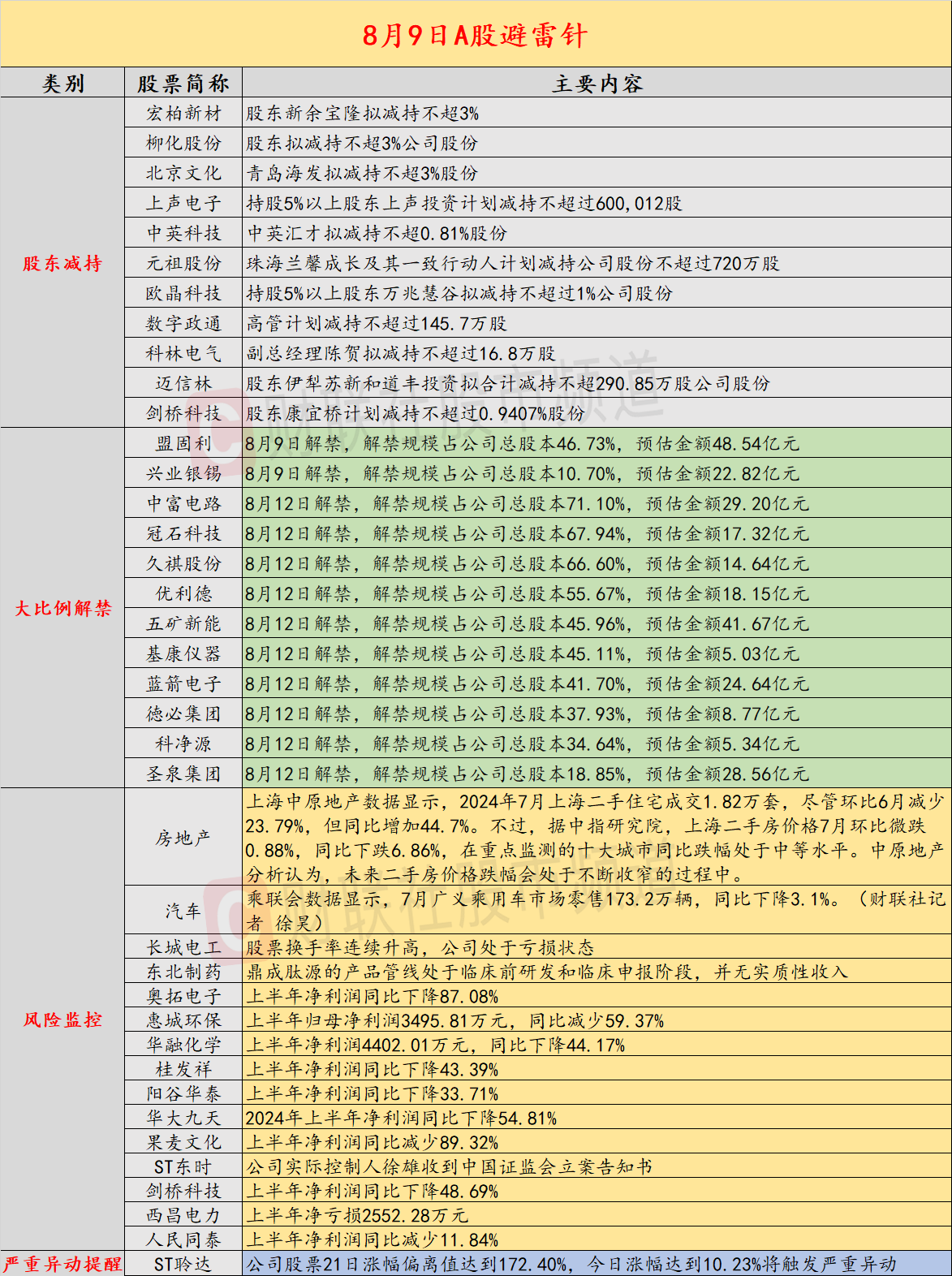Select stock name 盟固利
Screen dimensions: 952x1276
(x=183, y=444)
